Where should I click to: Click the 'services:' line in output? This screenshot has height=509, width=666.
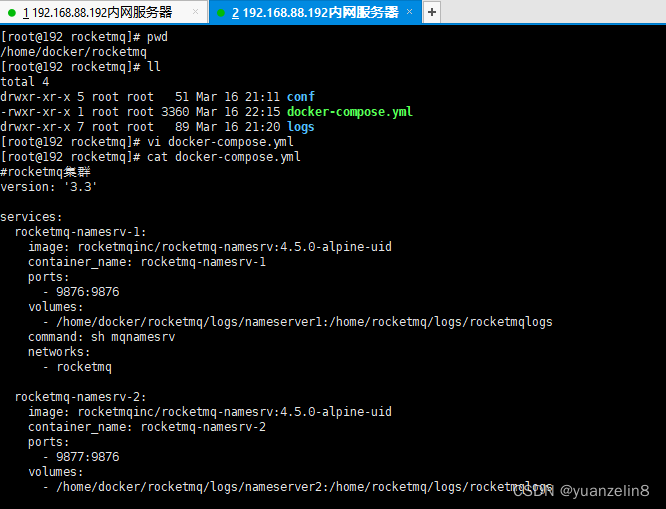31,217
